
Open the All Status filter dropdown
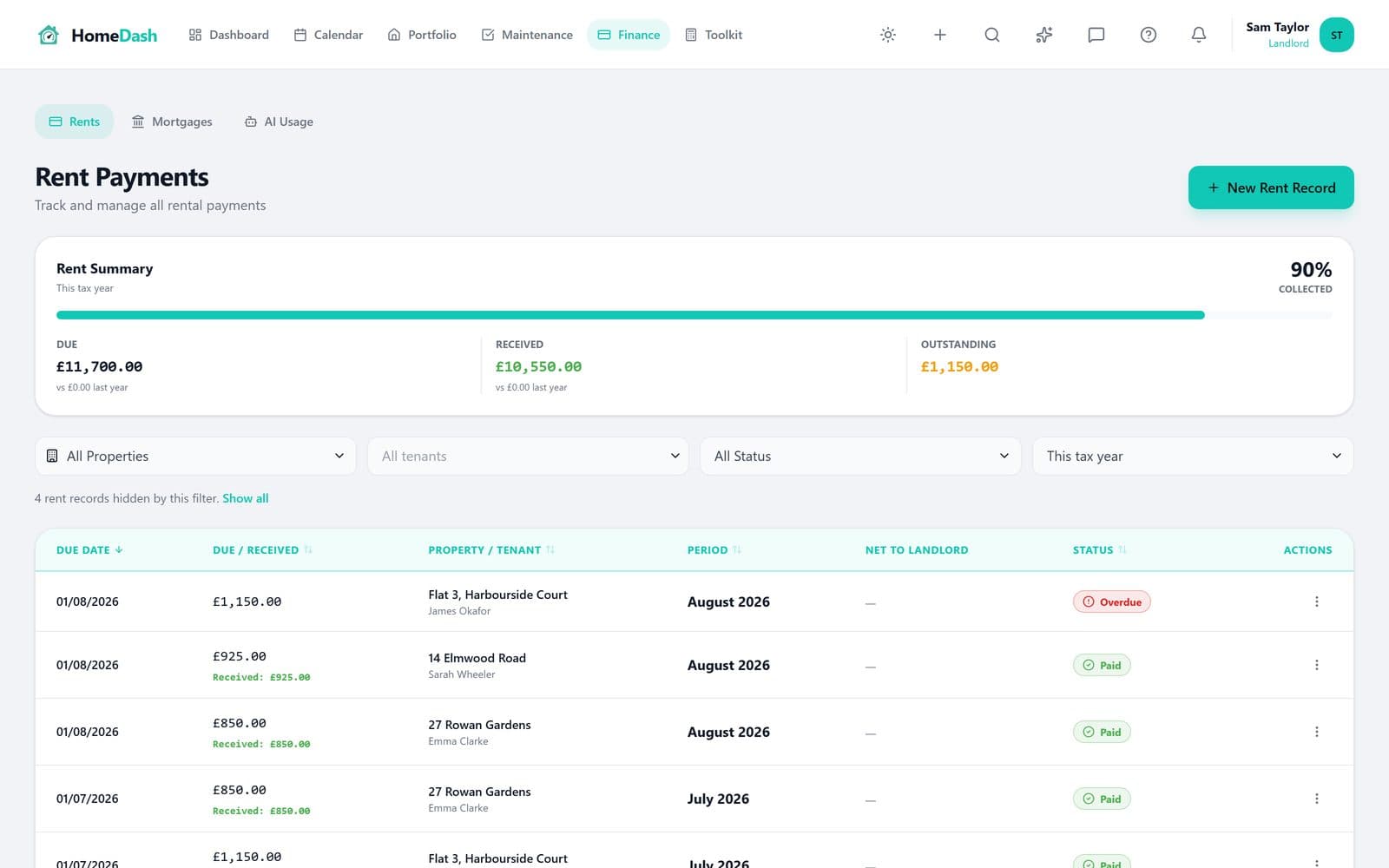click(860, 456)
